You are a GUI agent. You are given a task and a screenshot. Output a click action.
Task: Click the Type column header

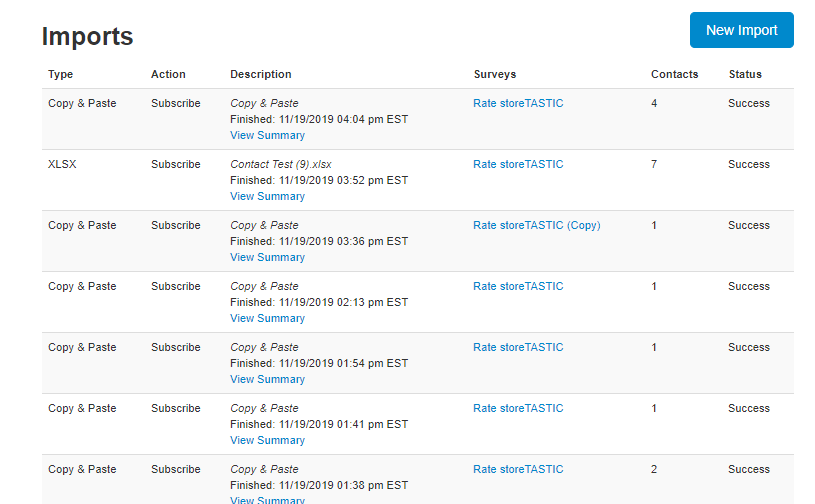[60, 74]
